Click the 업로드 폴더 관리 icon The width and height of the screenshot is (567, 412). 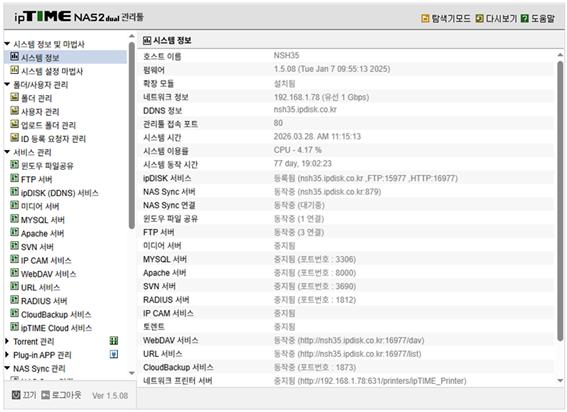[14, 124]
